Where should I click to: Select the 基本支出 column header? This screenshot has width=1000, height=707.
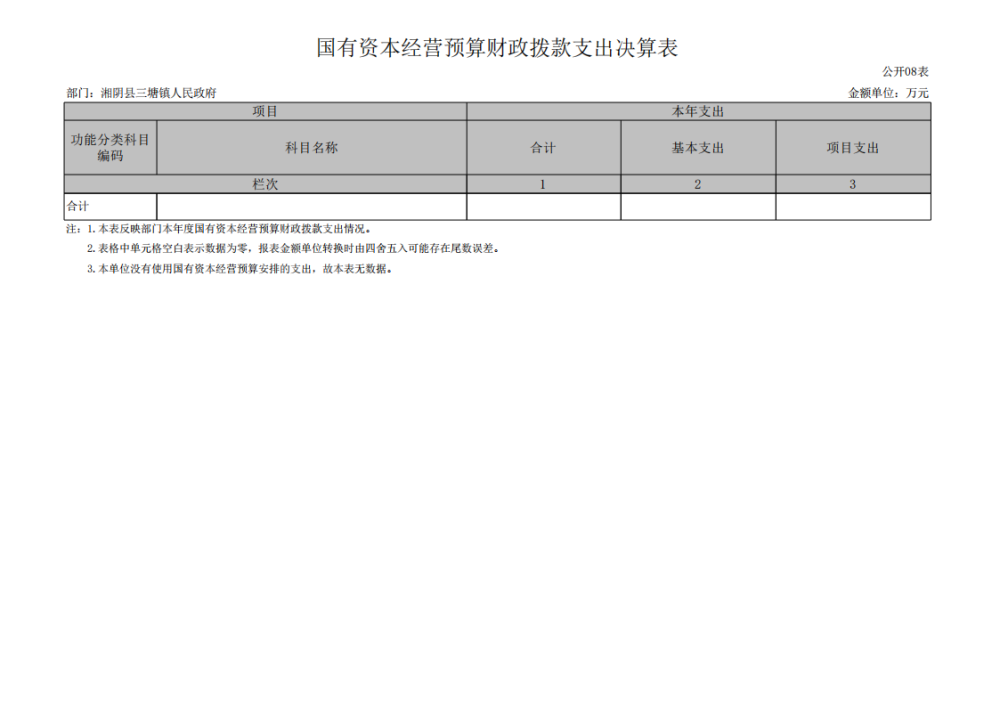[x=698, y=148]
